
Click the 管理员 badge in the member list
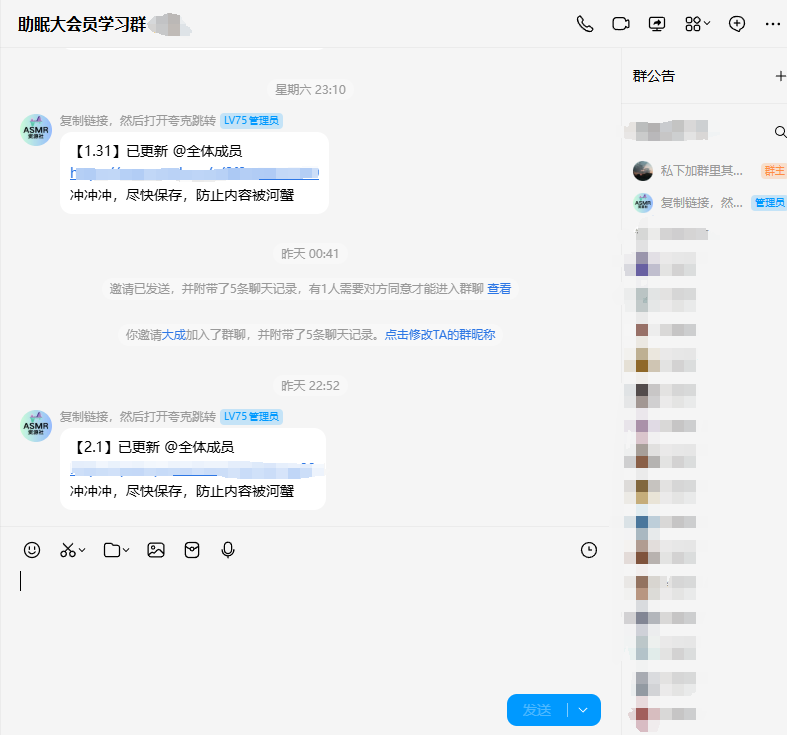click(x=769, y=203)
